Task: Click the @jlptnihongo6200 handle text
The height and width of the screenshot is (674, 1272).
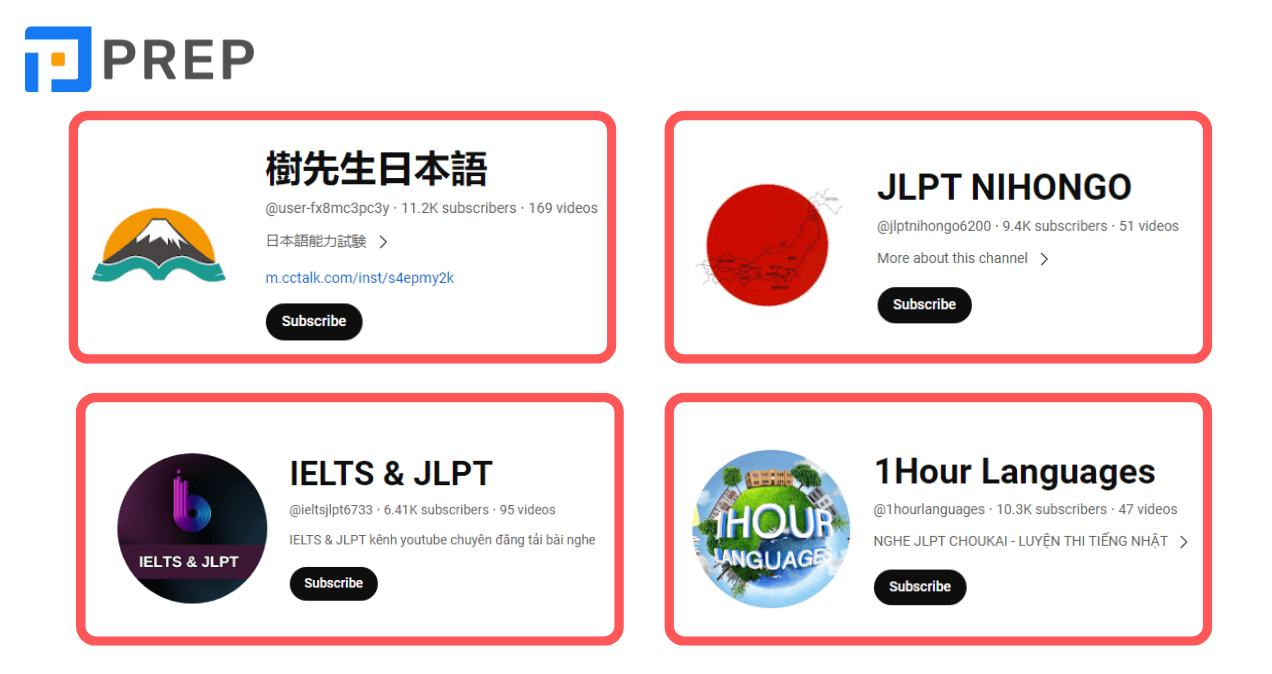Action: pos(934,226)
